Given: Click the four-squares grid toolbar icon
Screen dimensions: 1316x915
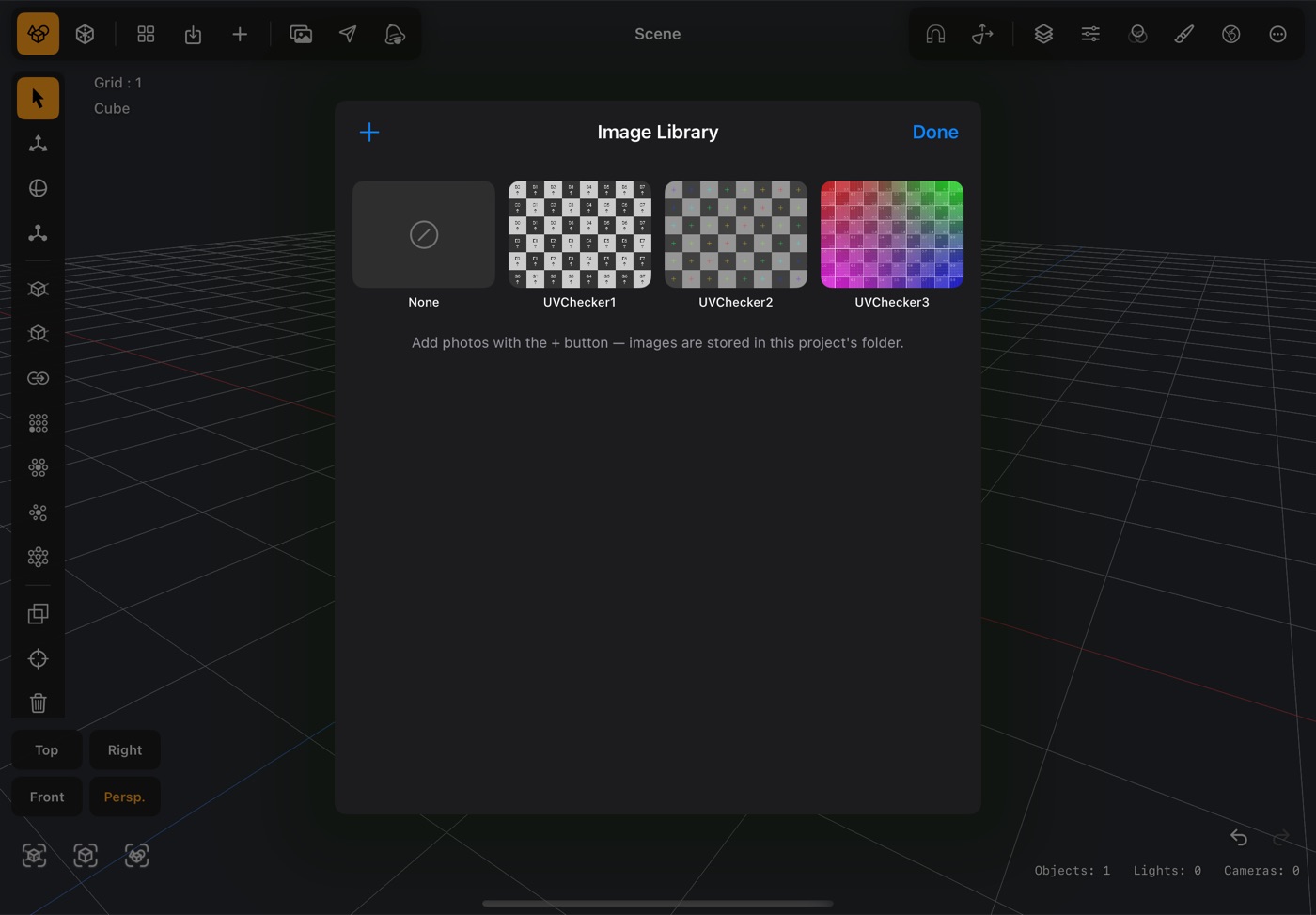Looking at the screenshot, I should 146,34.
